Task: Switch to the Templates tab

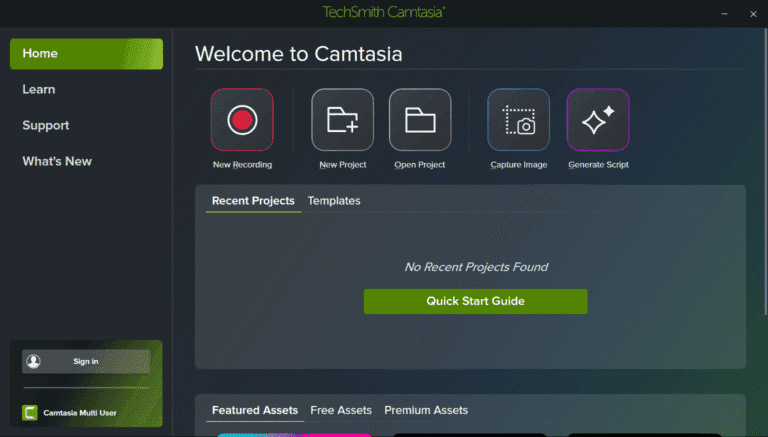Action: click(x=334, y=201)
